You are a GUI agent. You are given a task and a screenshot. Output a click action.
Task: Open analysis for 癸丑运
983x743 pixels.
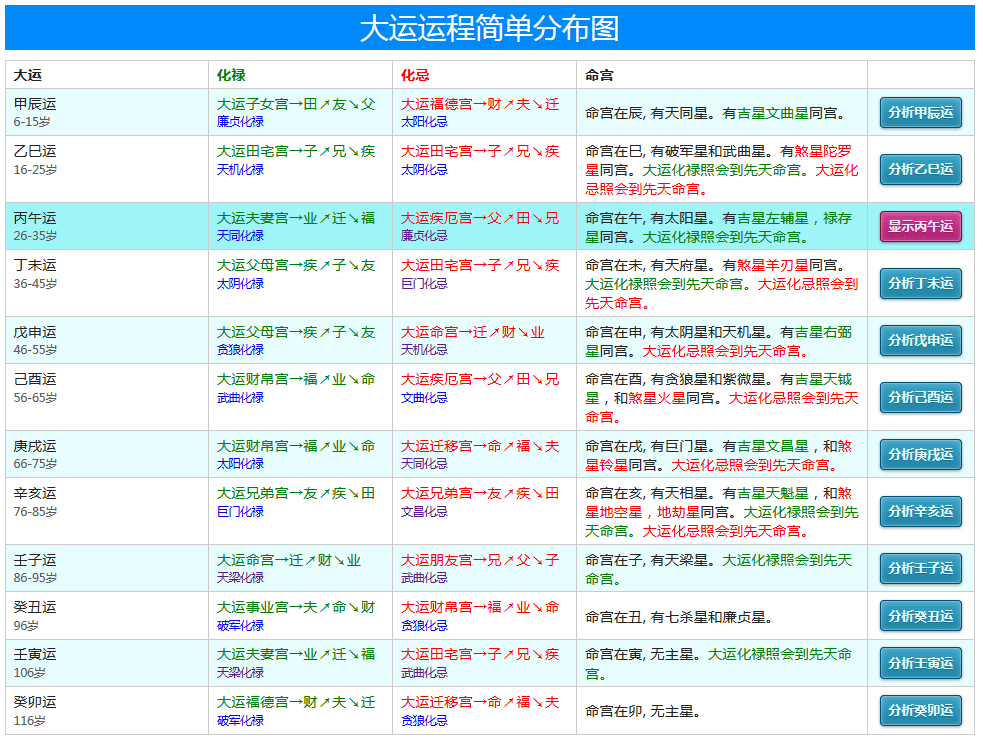(x=920, y=616)
